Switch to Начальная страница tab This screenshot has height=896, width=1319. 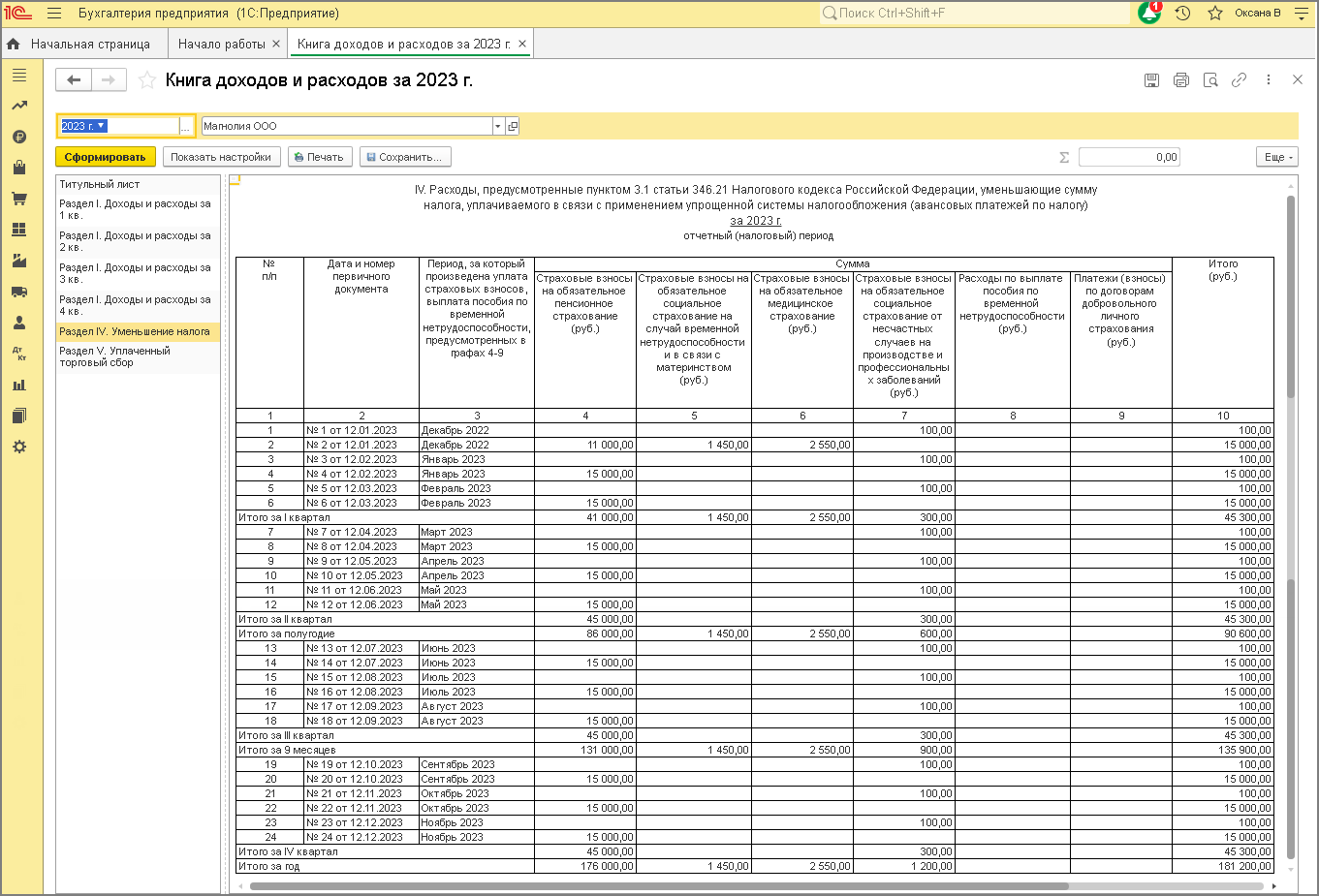coord(90,44)
